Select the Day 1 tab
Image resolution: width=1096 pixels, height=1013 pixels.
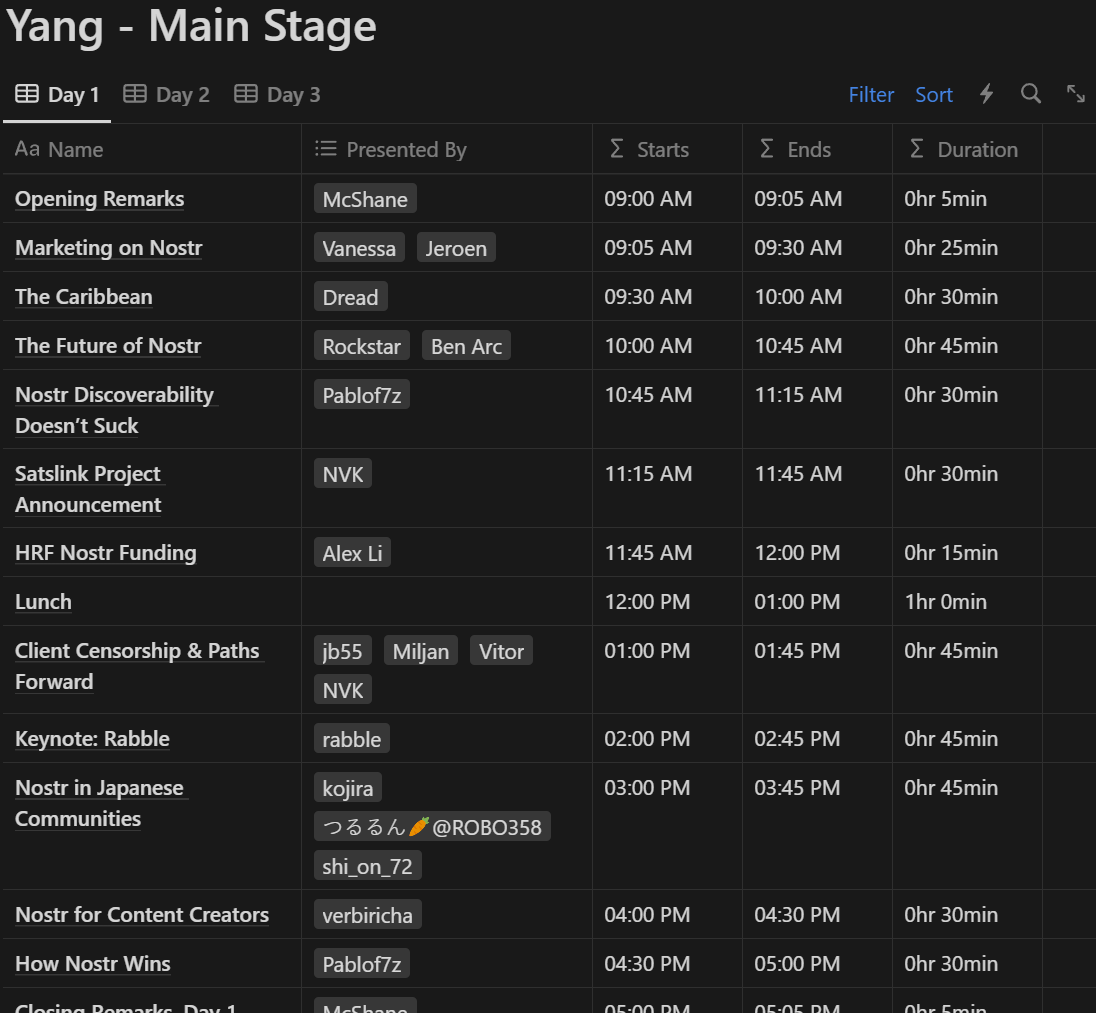tap(58, 95)
